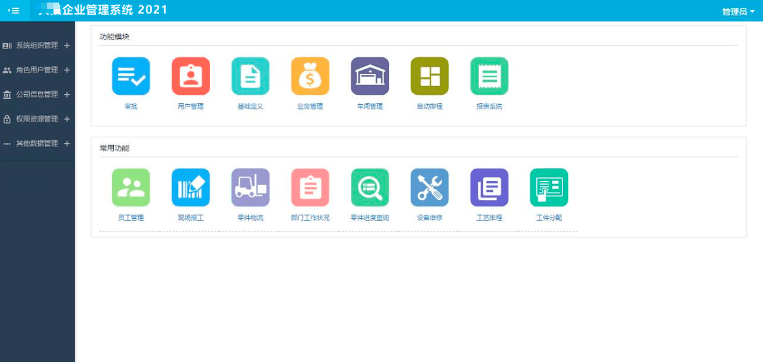
Task: Open the 管理员 user dropdown
Action: coord(739,12)
